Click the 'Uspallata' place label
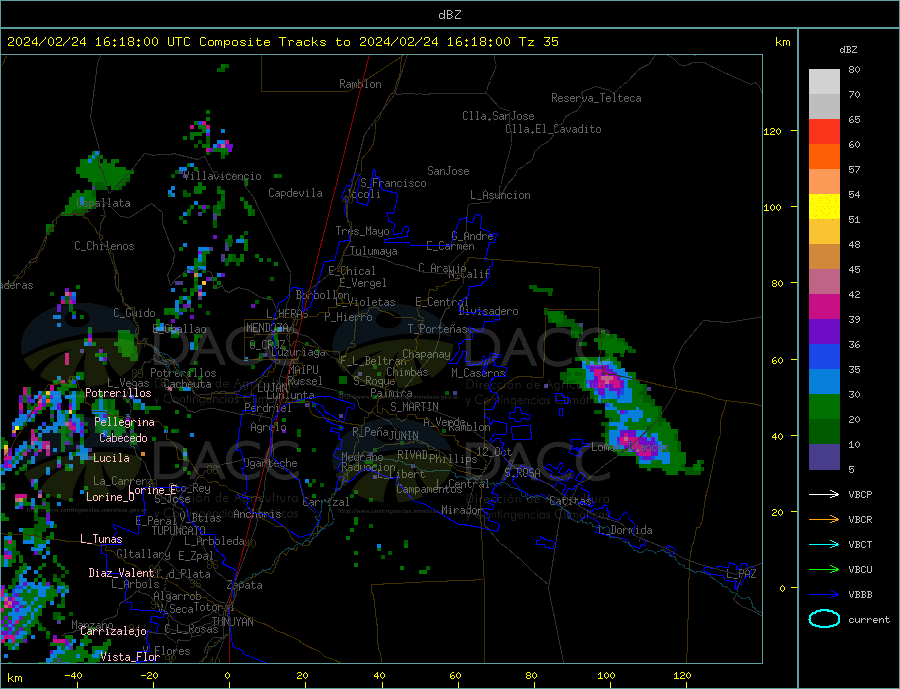 (x=103, y=203)
